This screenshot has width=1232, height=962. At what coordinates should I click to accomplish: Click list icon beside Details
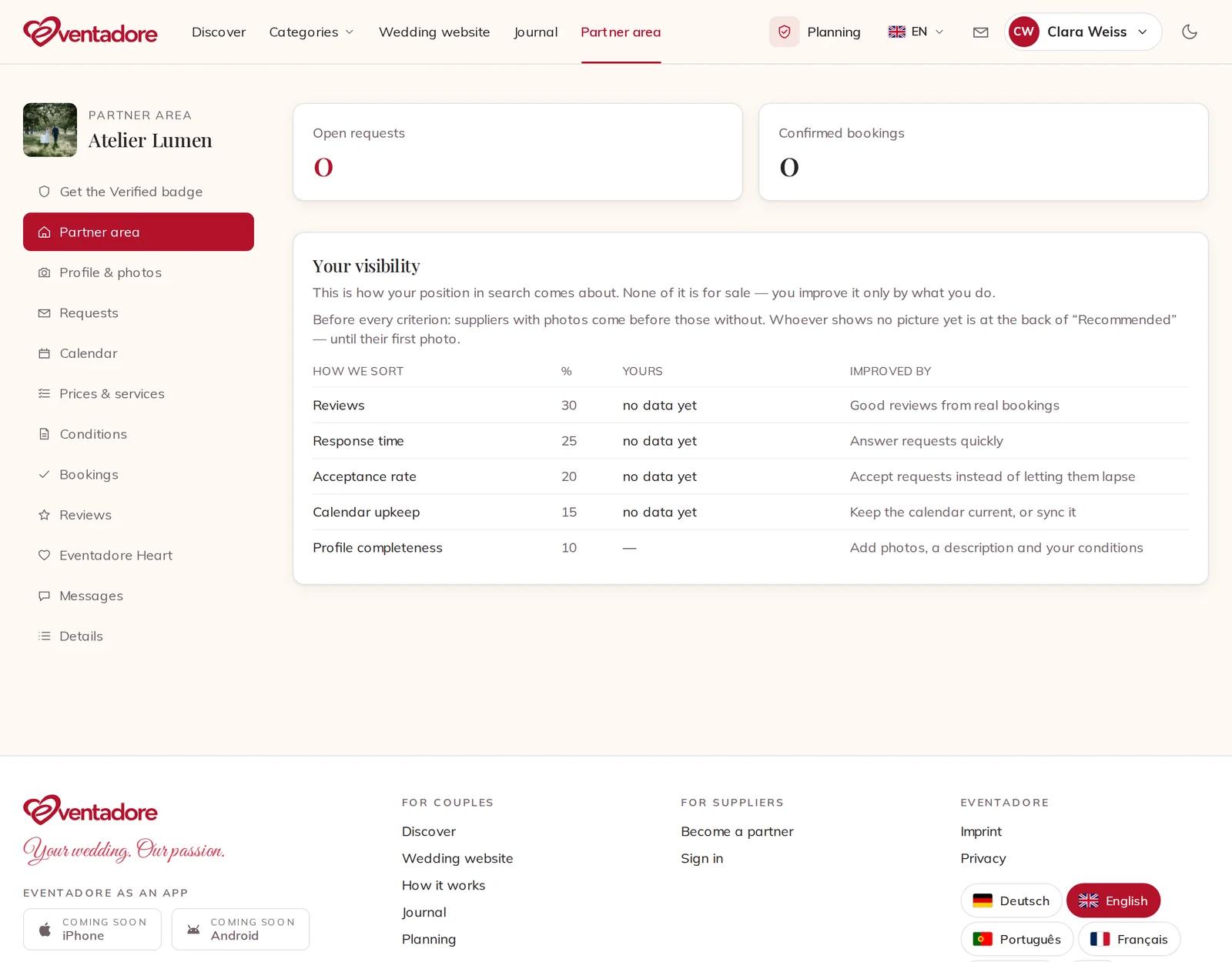(x=45, y=636)
